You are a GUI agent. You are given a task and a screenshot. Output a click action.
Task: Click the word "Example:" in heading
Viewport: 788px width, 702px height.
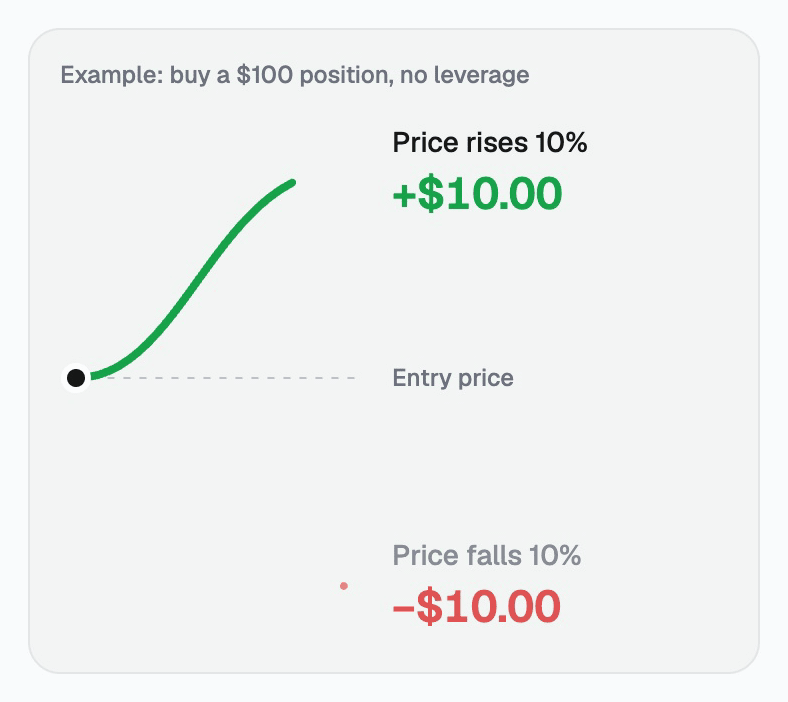[112, 75]
